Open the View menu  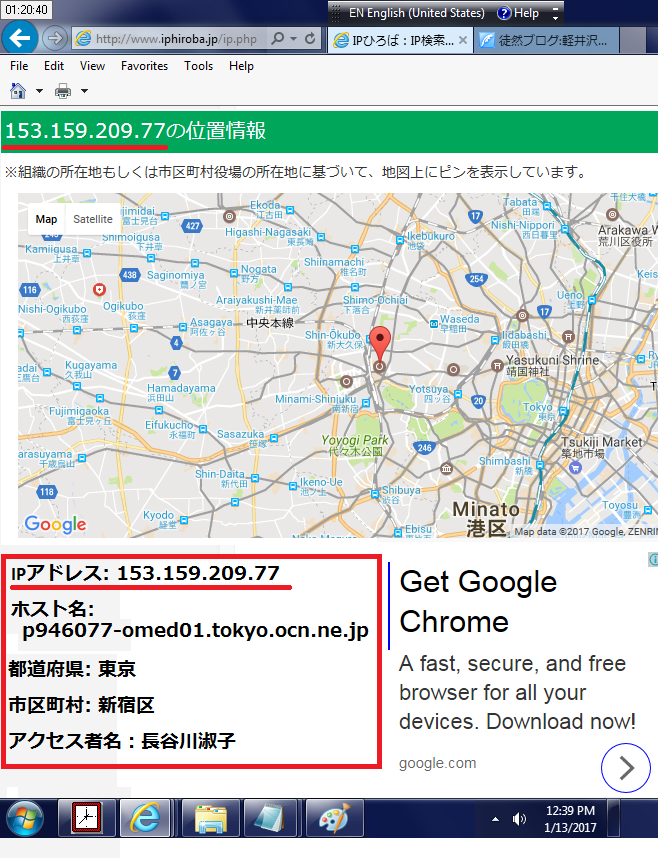coord(92,66)
